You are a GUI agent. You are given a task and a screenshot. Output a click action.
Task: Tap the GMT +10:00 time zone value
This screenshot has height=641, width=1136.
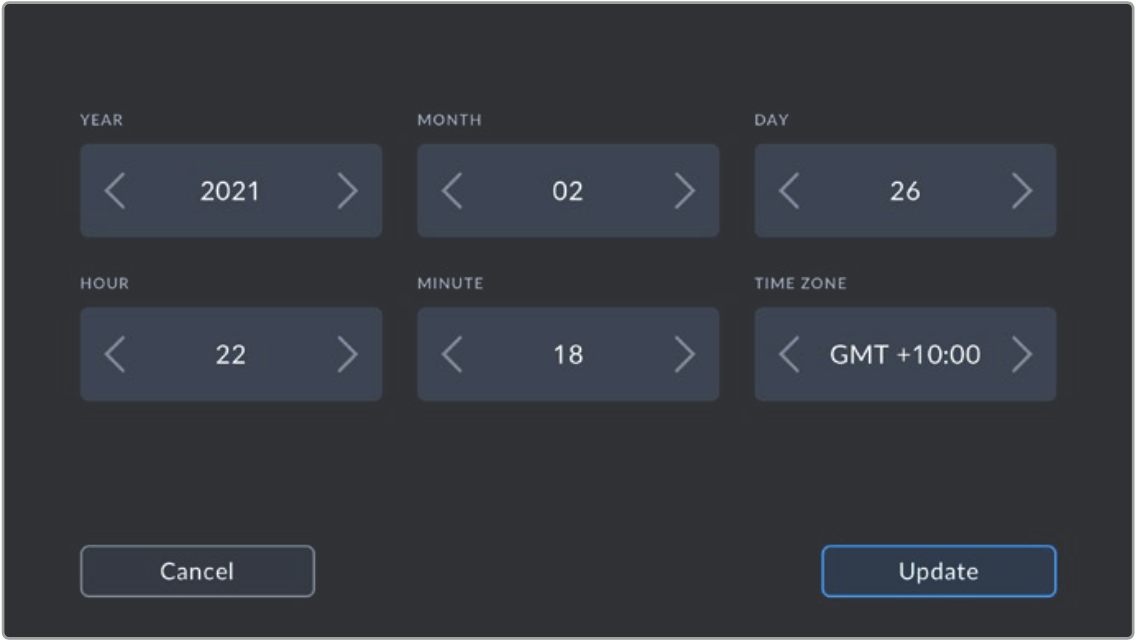click(x=905, y=354)
